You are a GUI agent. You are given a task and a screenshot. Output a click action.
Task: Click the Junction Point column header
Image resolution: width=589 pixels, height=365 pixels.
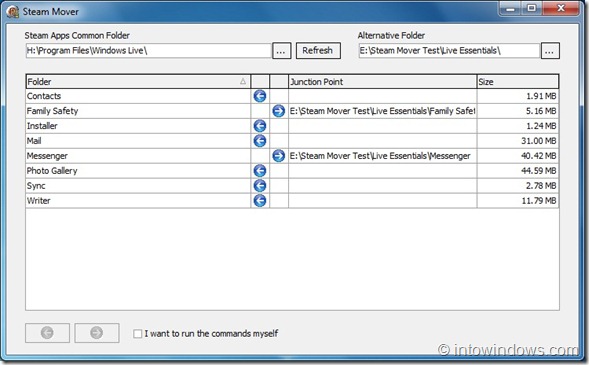382,81
